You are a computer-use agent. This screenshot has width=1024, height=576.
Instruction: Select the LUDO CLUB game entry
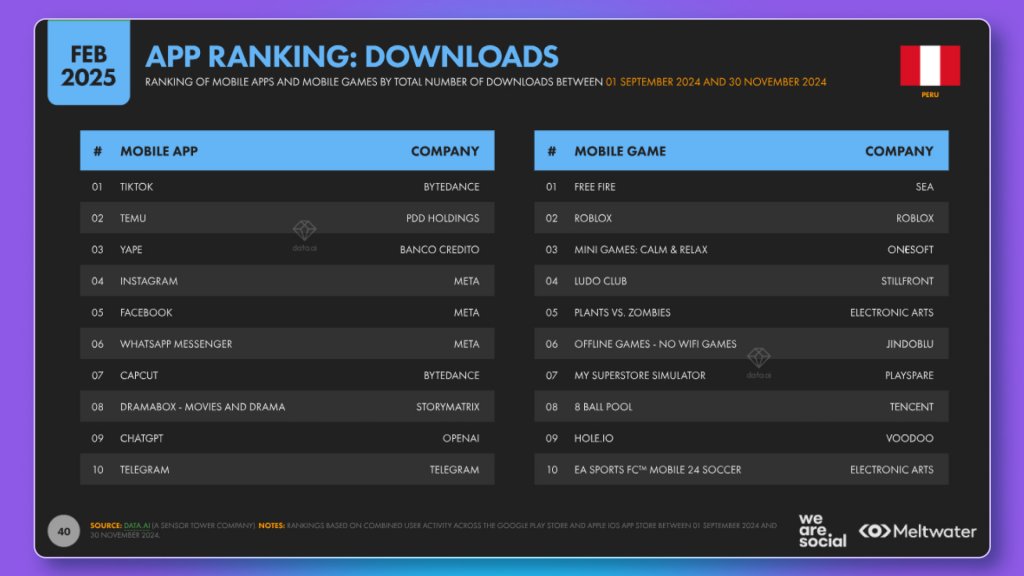pos(600,281)
